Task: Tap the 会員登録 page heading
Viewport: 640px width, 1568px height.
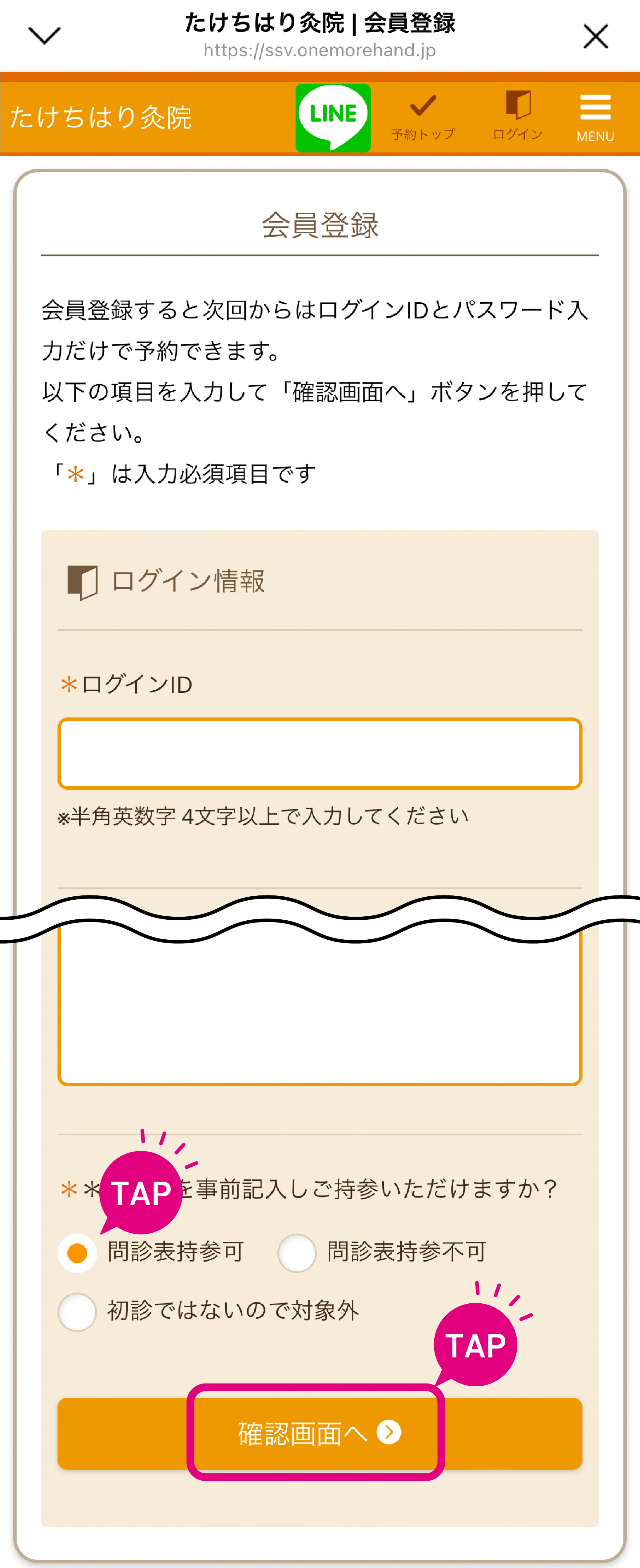Action: 320,225
